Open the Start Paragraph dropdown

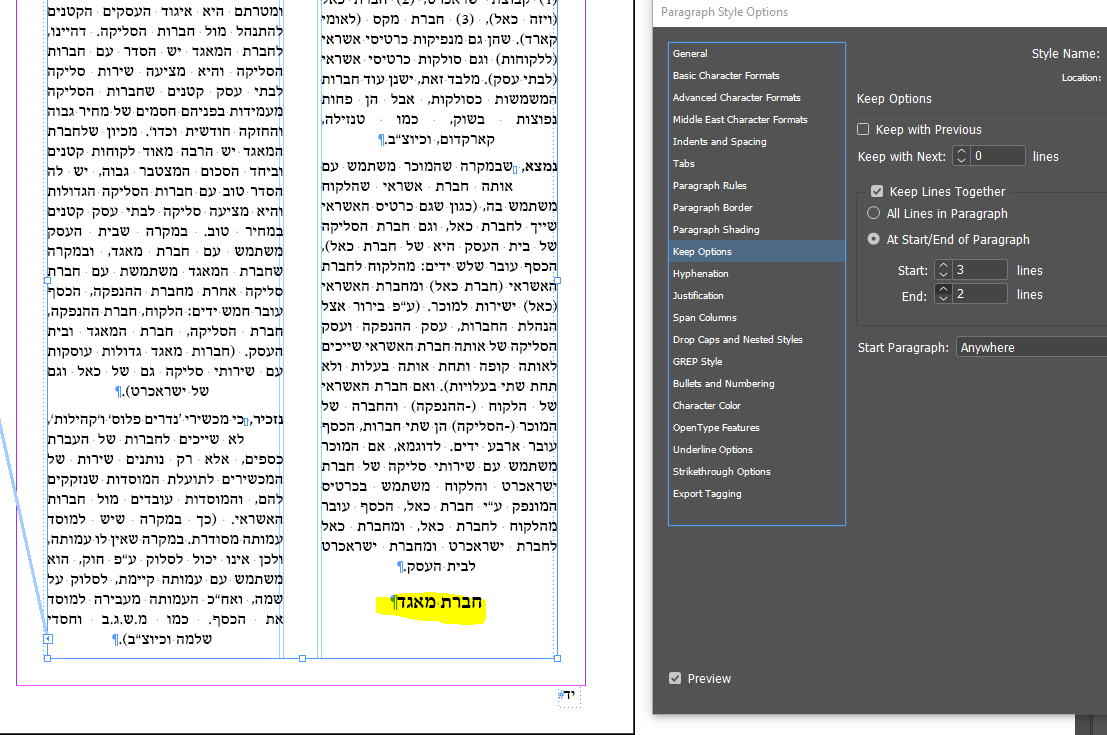(1031, 347)
